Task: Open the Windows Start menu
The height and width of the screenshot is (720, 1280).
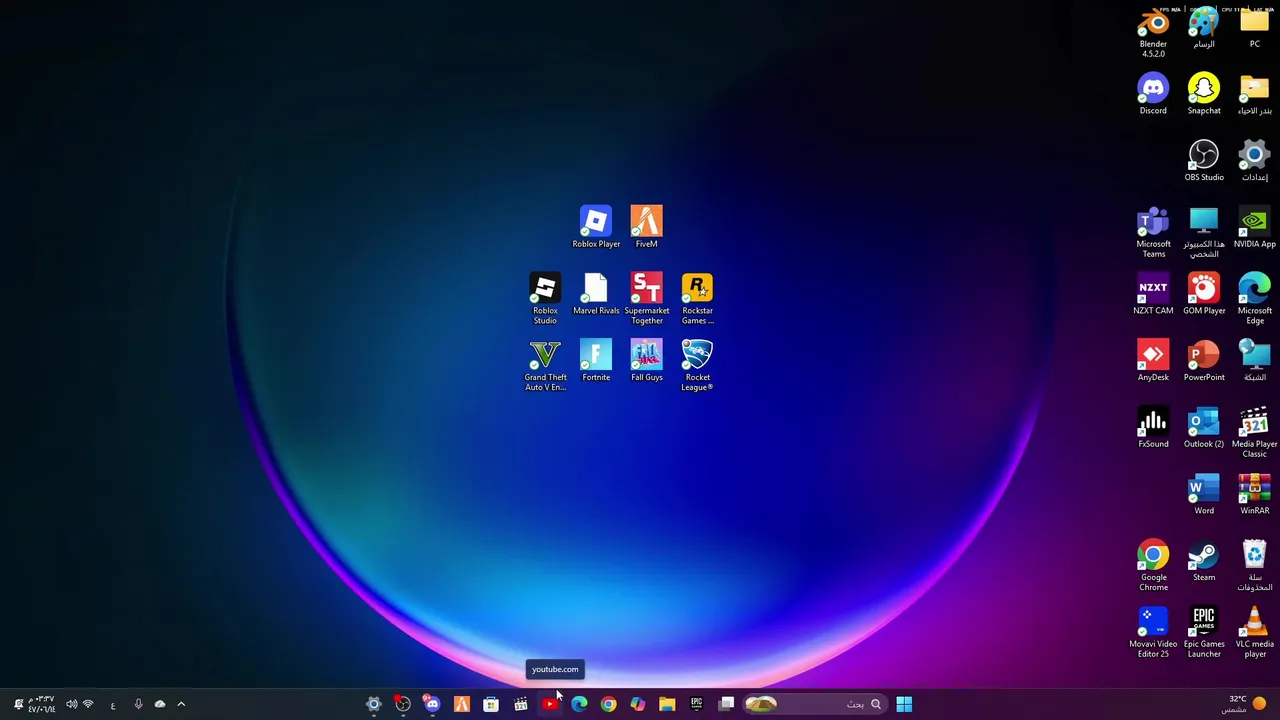Action: pos(904,704)
